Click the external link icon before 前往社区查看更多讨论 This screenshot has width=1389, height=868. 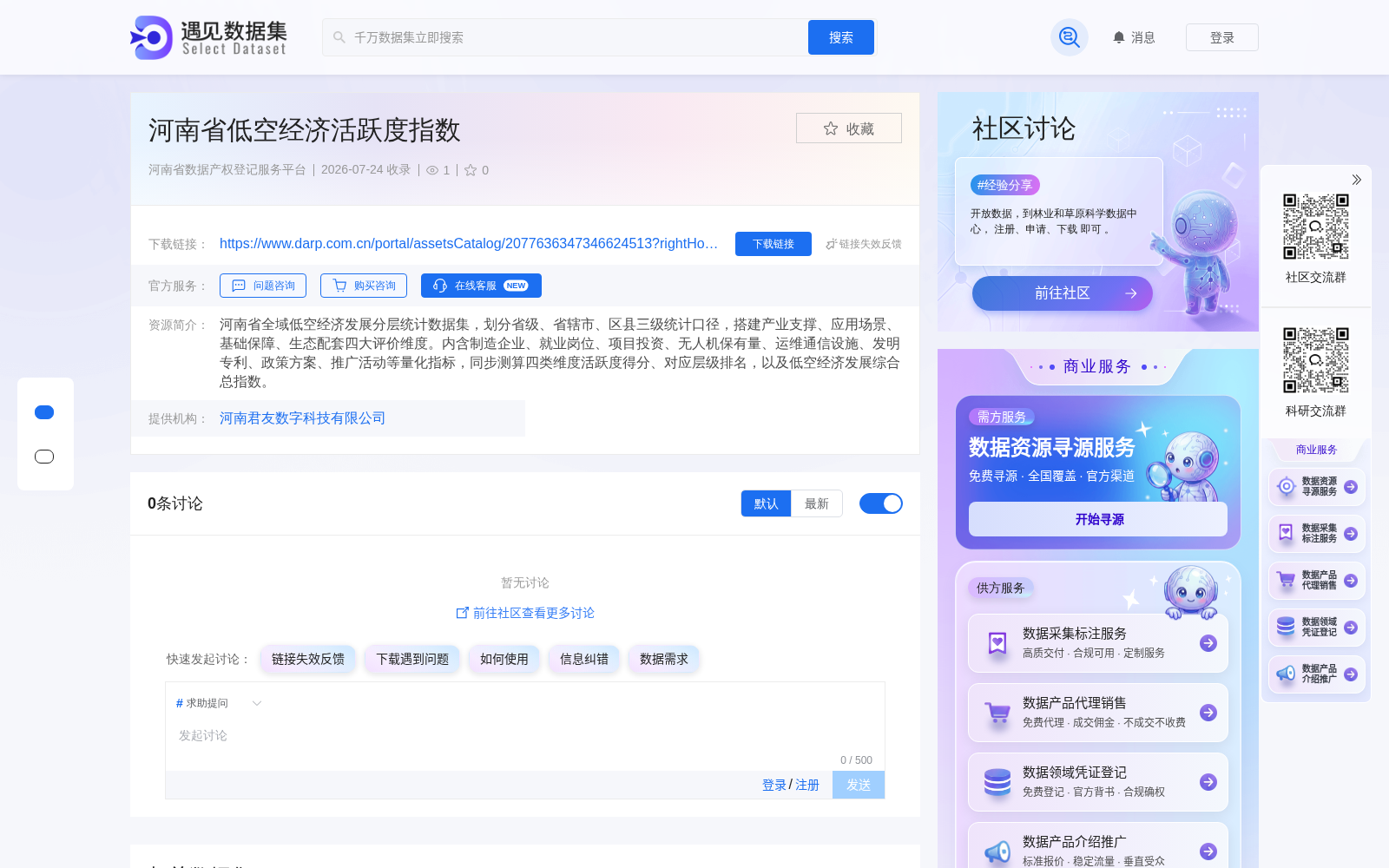pyautogui.click(x=463, y=613)
